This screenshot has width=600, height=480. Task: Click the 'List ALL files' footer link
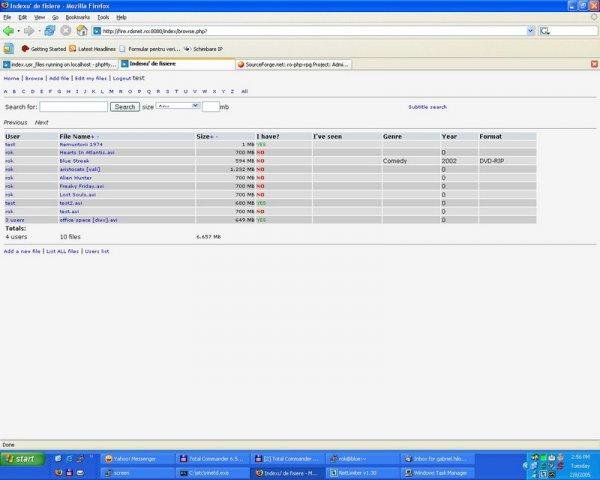62,251
